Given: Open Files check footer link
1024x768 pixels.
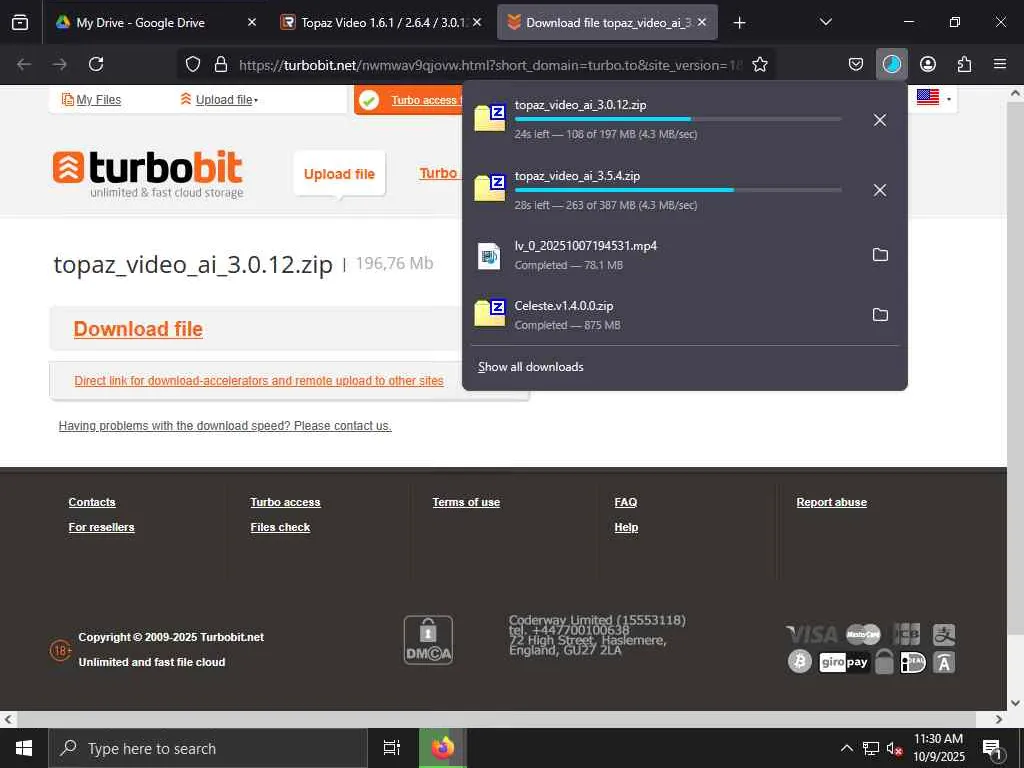Looking at the screenshot, I should tap(280, 527).
